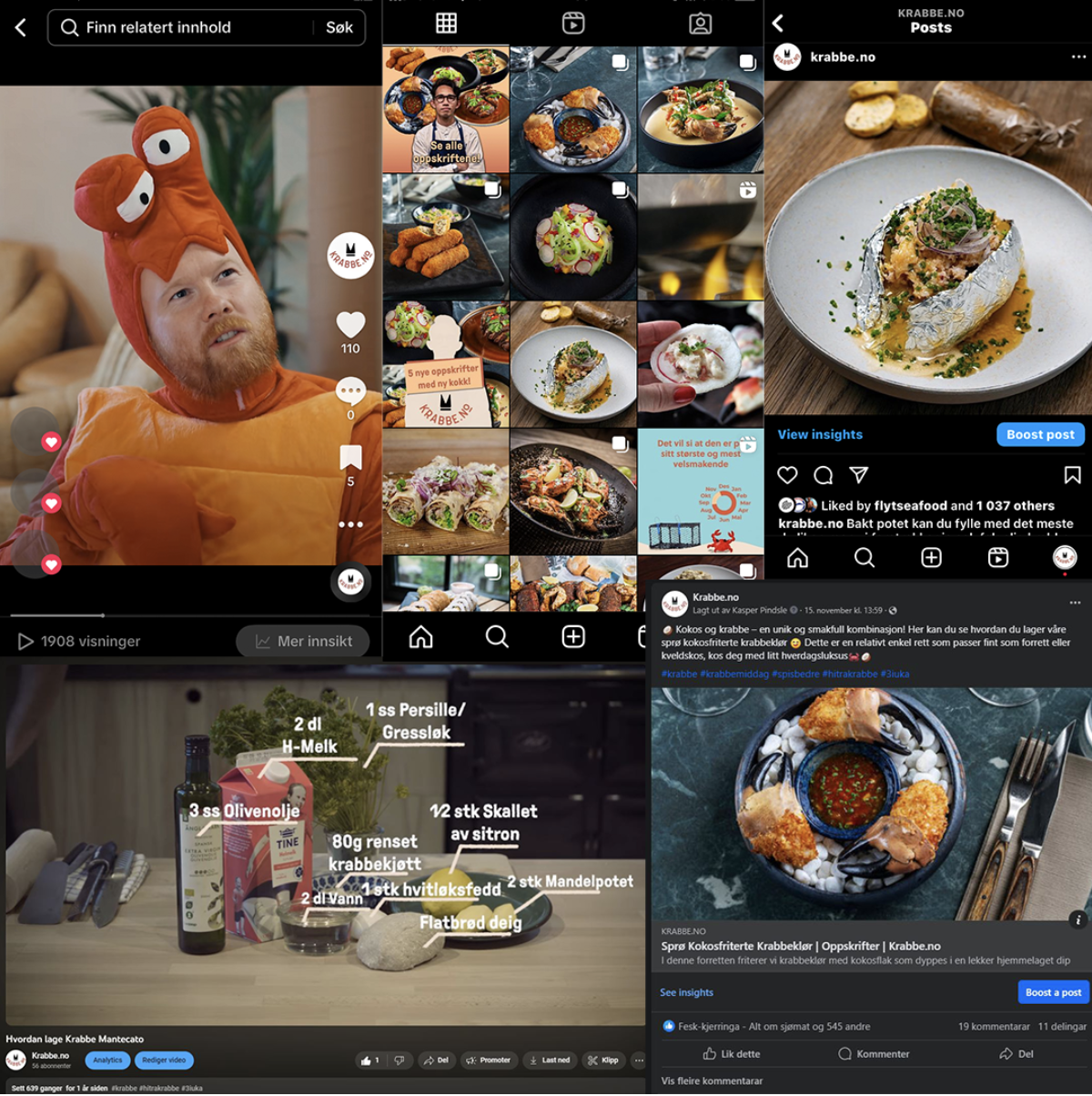Open the TikTok comments bubble showing 0

(x=350, y=391)
